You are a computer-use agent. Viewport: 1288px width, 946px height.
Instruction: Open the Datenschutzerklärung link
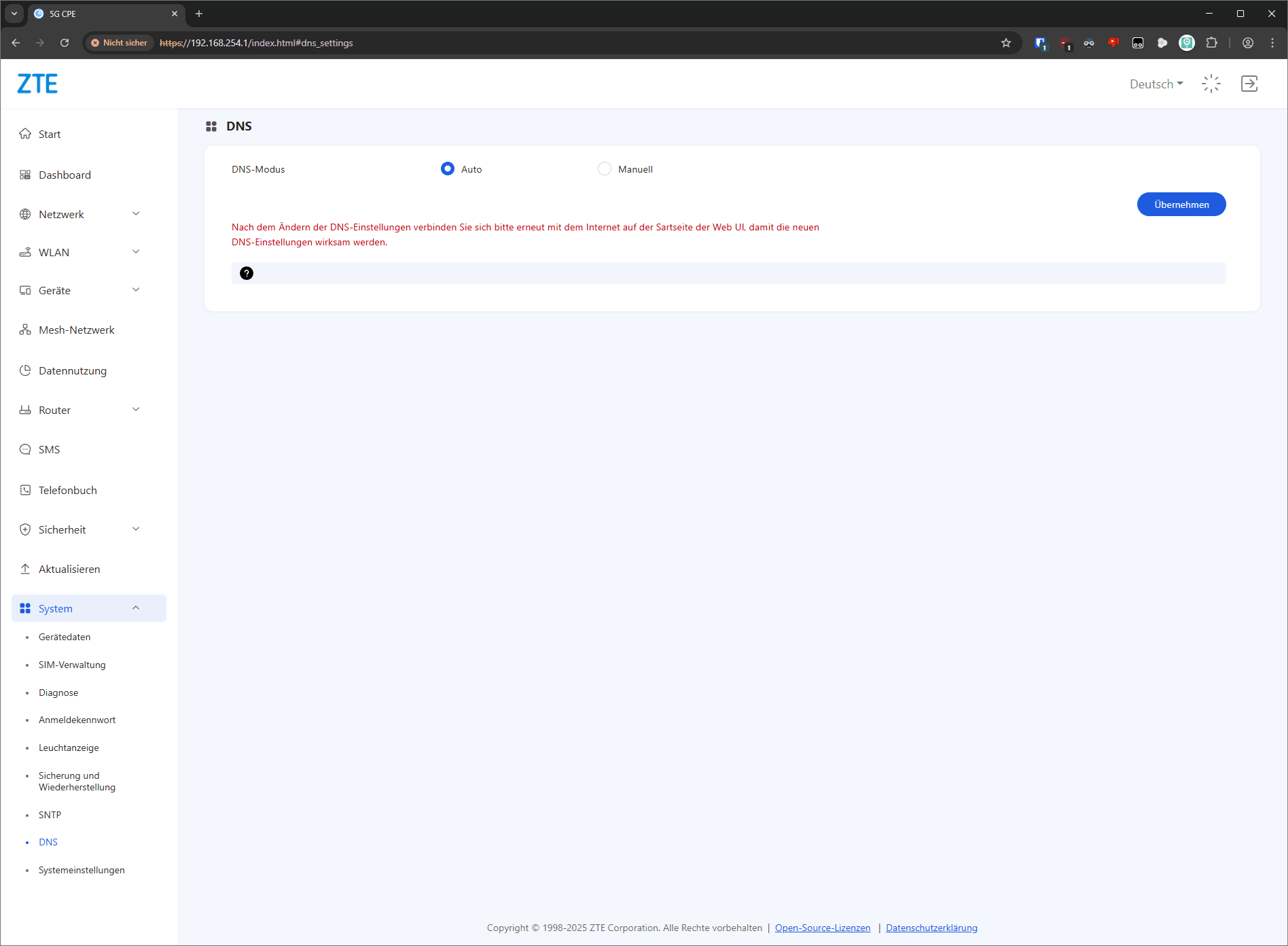pyautogui.click(x=931, y=928)
